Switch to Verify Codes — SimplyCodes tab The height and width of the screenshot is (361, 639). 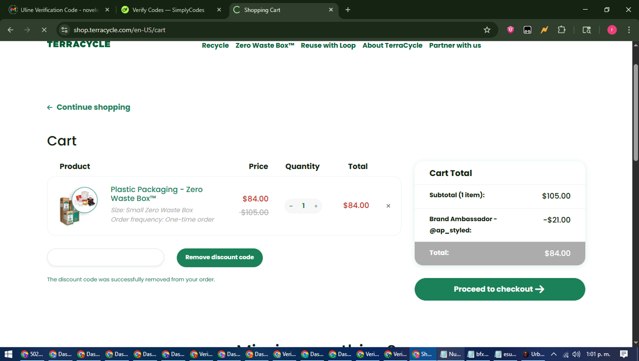pyautogui.click(x=171, y=10)
